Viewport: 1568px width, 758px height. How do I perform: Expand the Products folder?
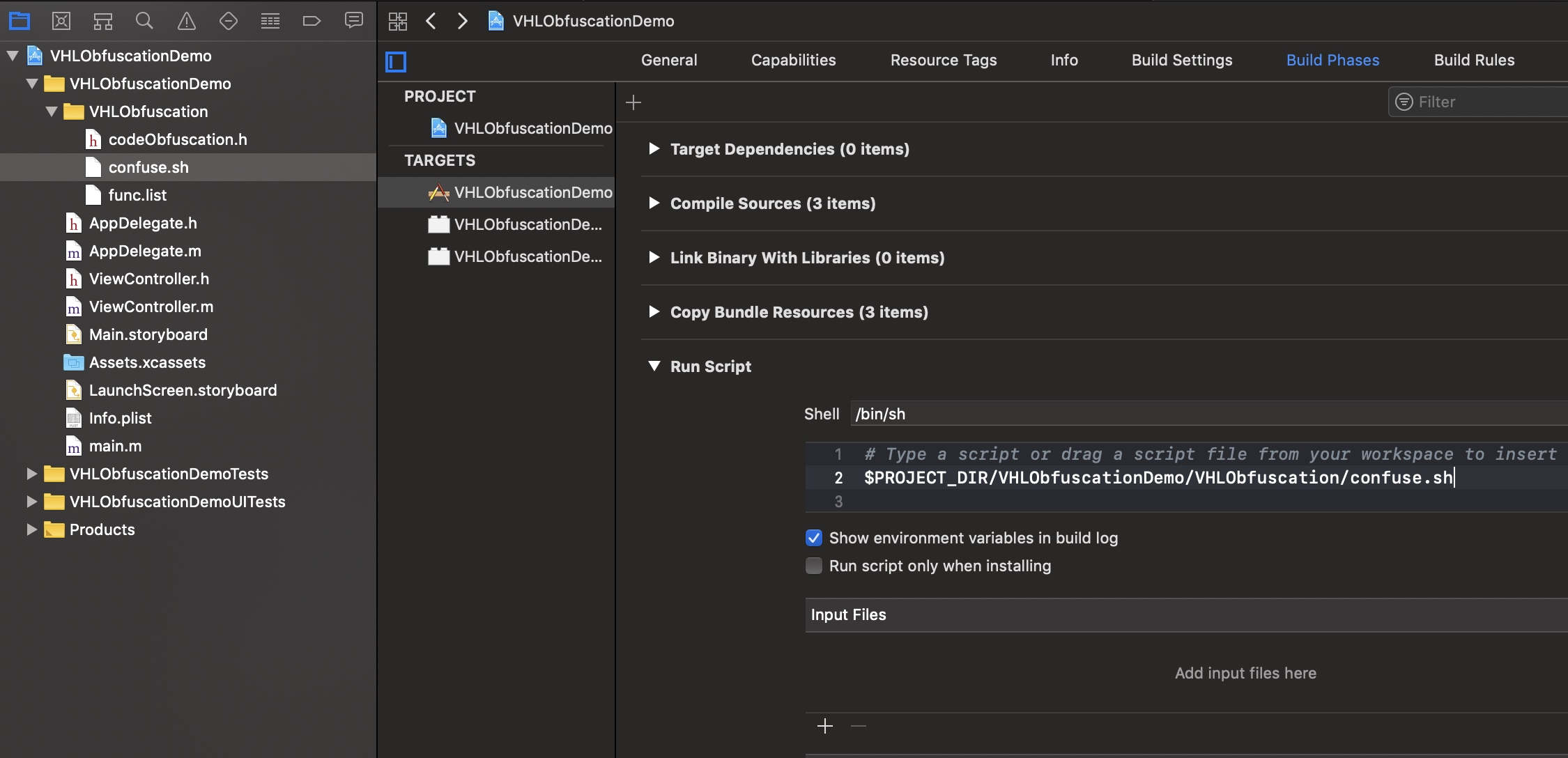(x=31, y=529)
